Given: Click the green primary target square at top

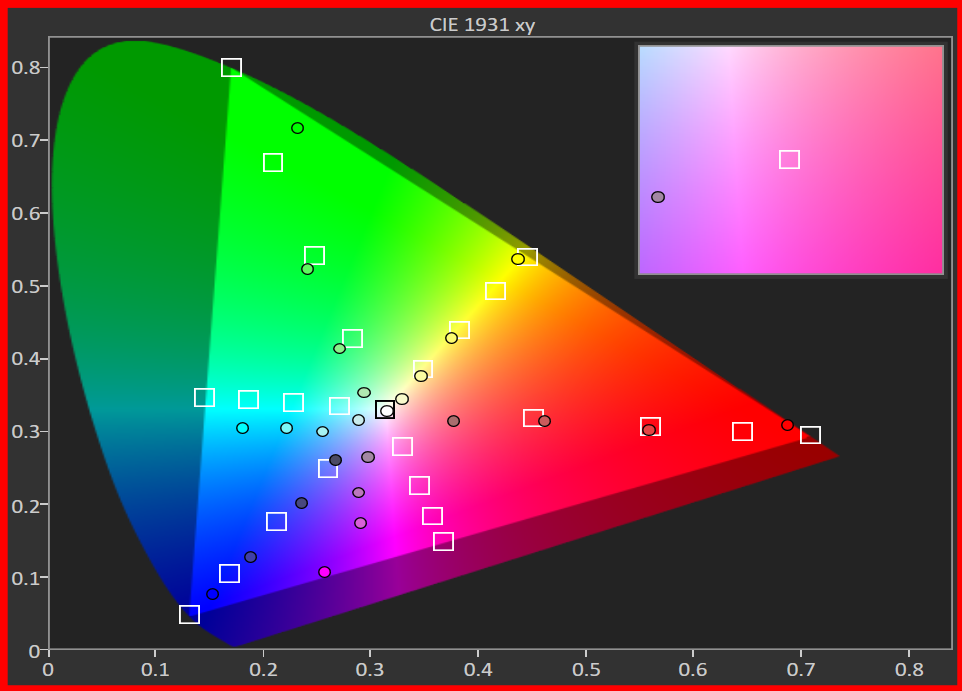Looking at the screenshot, I should (x=231, y=68).
